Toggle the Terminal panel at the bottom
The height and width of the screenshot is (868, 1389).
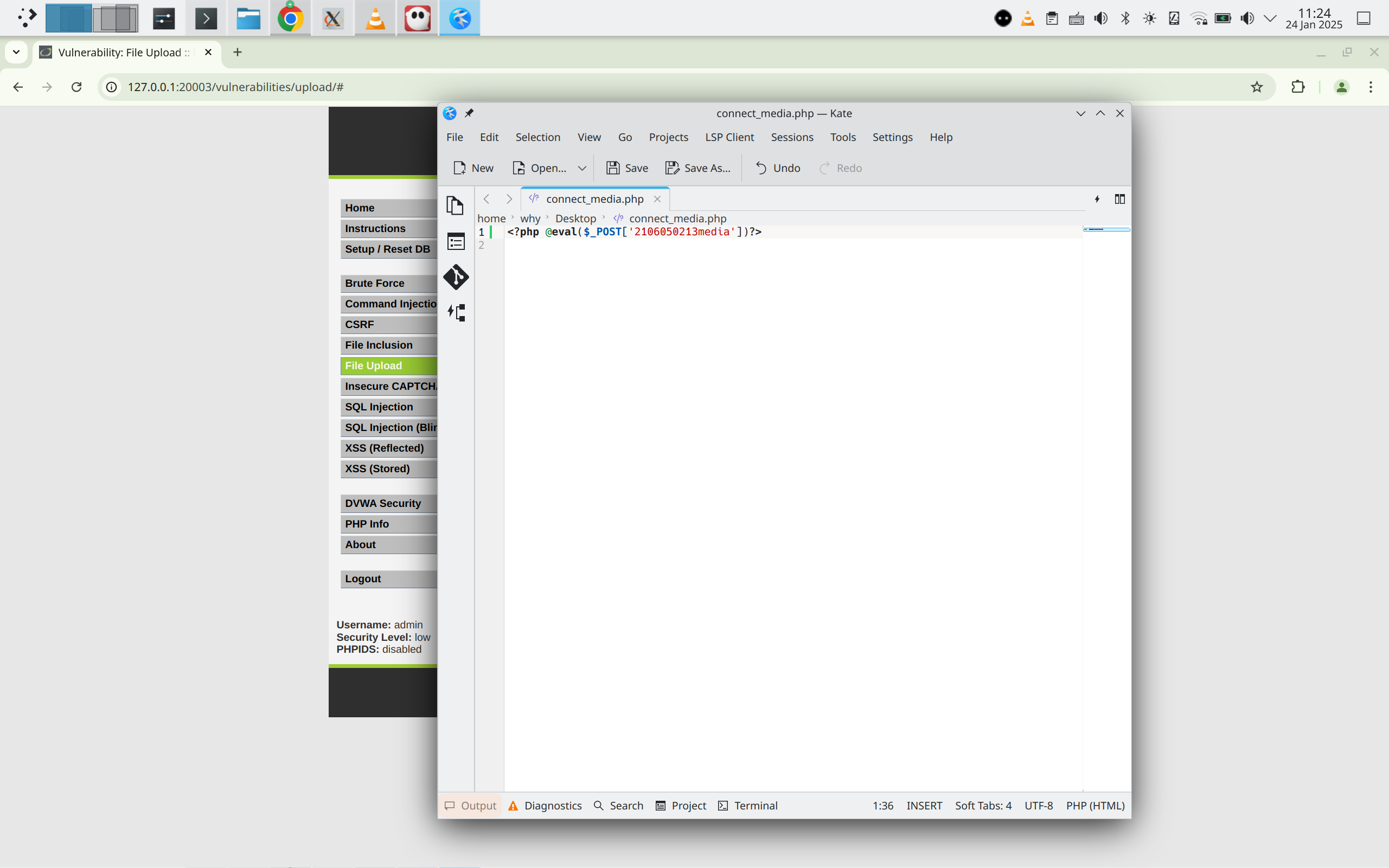coord(747,806)
